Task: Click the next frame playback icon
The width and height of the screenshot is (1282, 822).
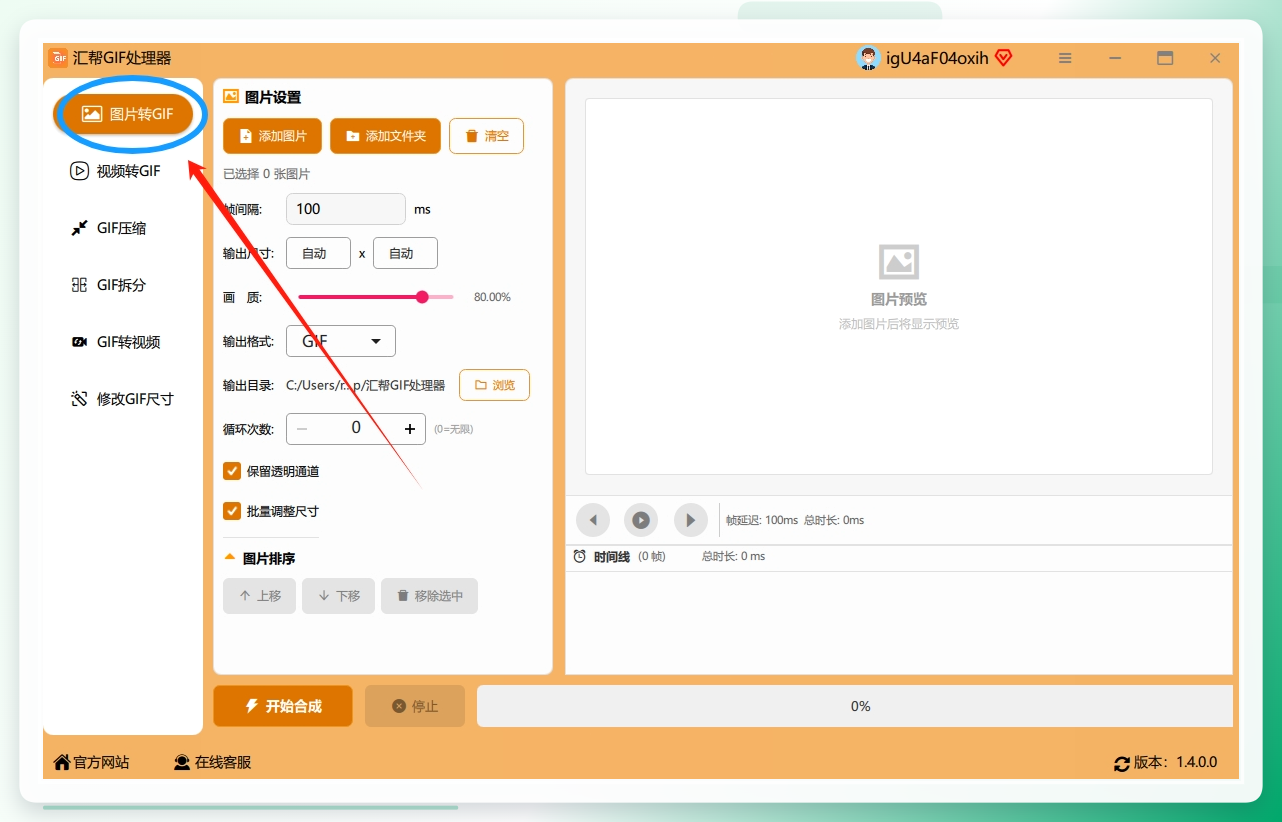Action: (x=690, y=520)
